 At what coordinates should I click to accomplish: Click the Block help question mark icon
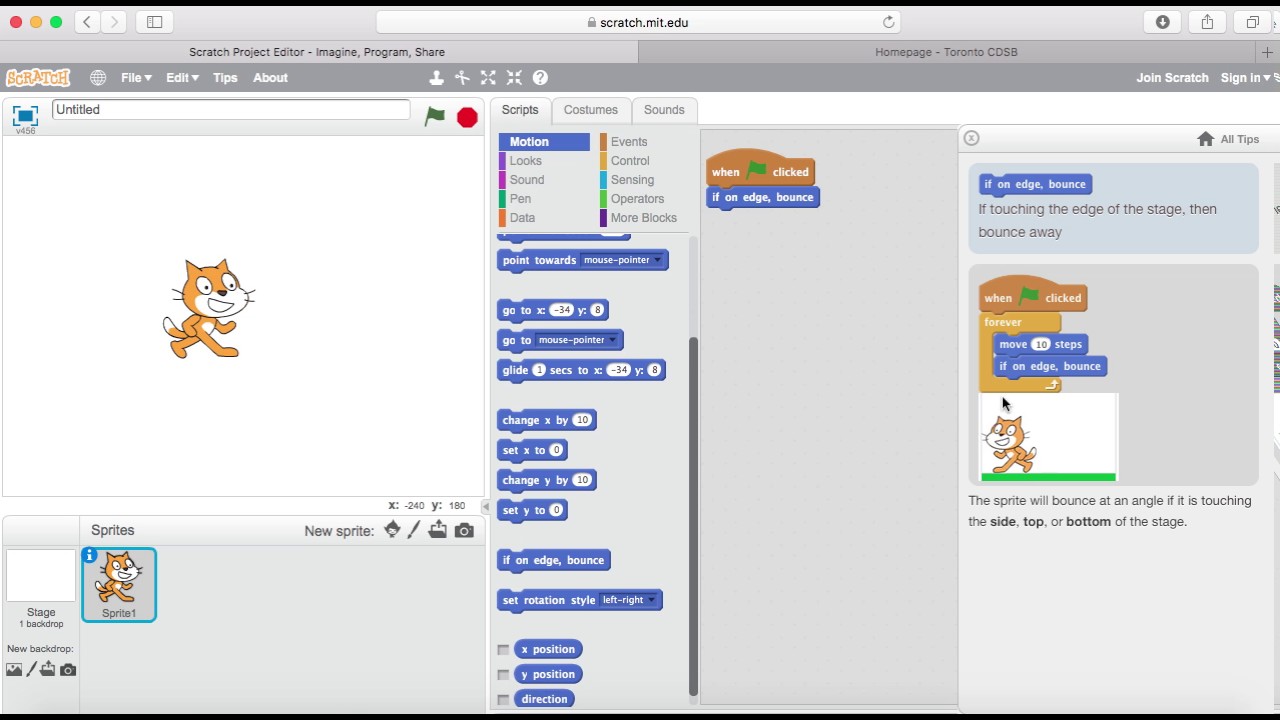[540, 77]
